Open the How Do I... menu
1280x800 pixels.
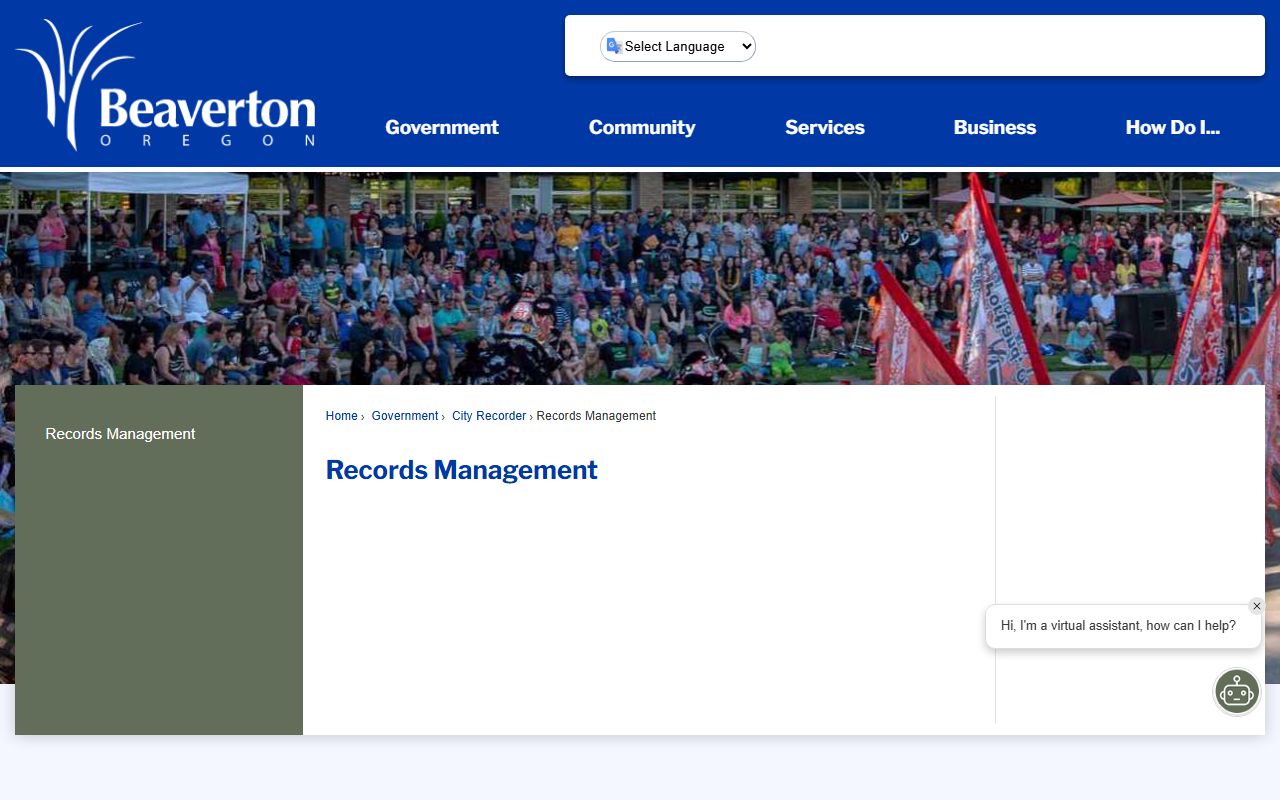pos(1173,127)
